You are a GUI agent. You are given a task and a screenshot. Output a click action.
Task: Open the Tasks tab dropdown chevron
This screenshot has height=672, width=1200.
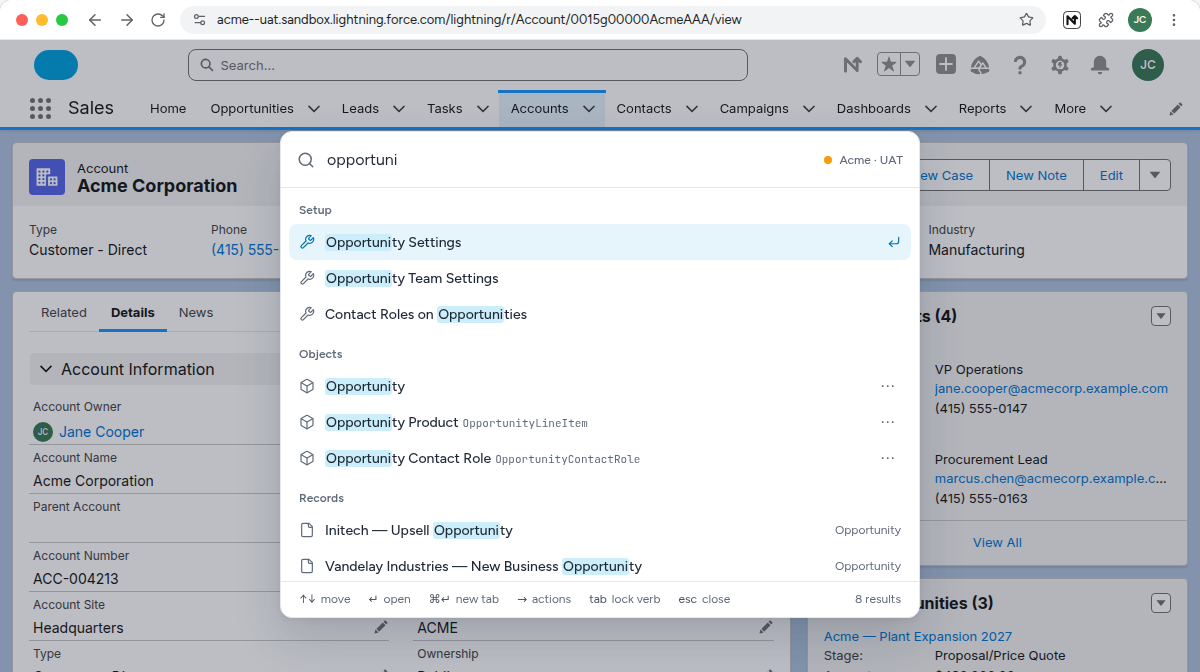point(482,108)
